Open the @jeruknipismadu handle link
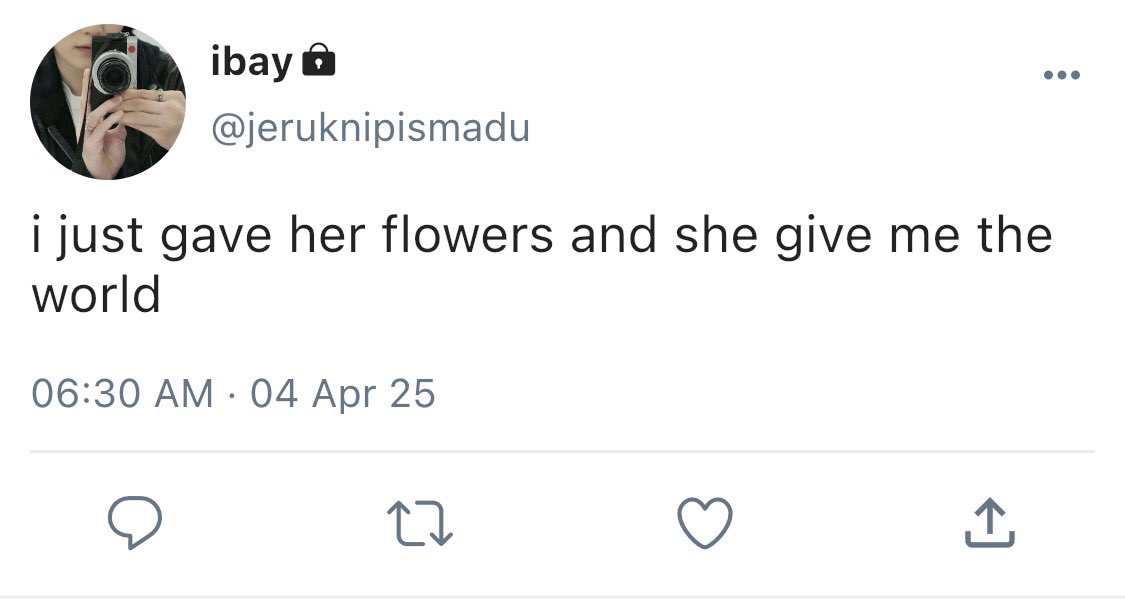 coord(369,127)
